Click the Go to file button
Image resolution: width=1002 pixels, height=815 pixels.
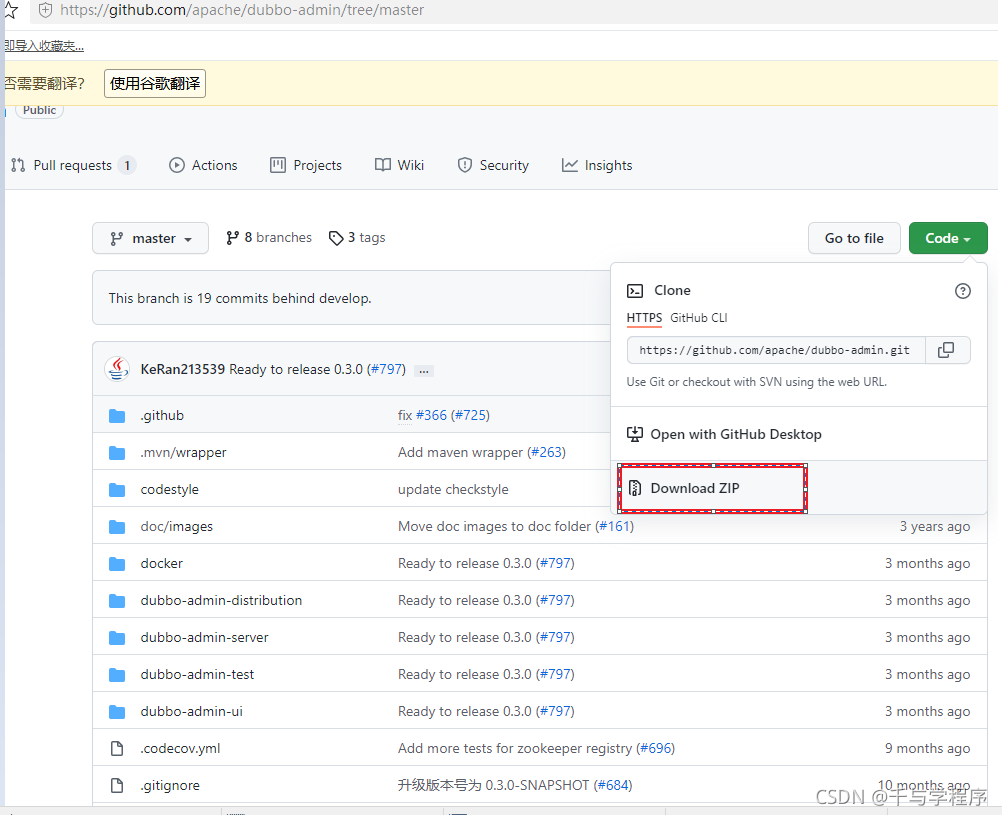pyautogui.click(x=854, y=238)
